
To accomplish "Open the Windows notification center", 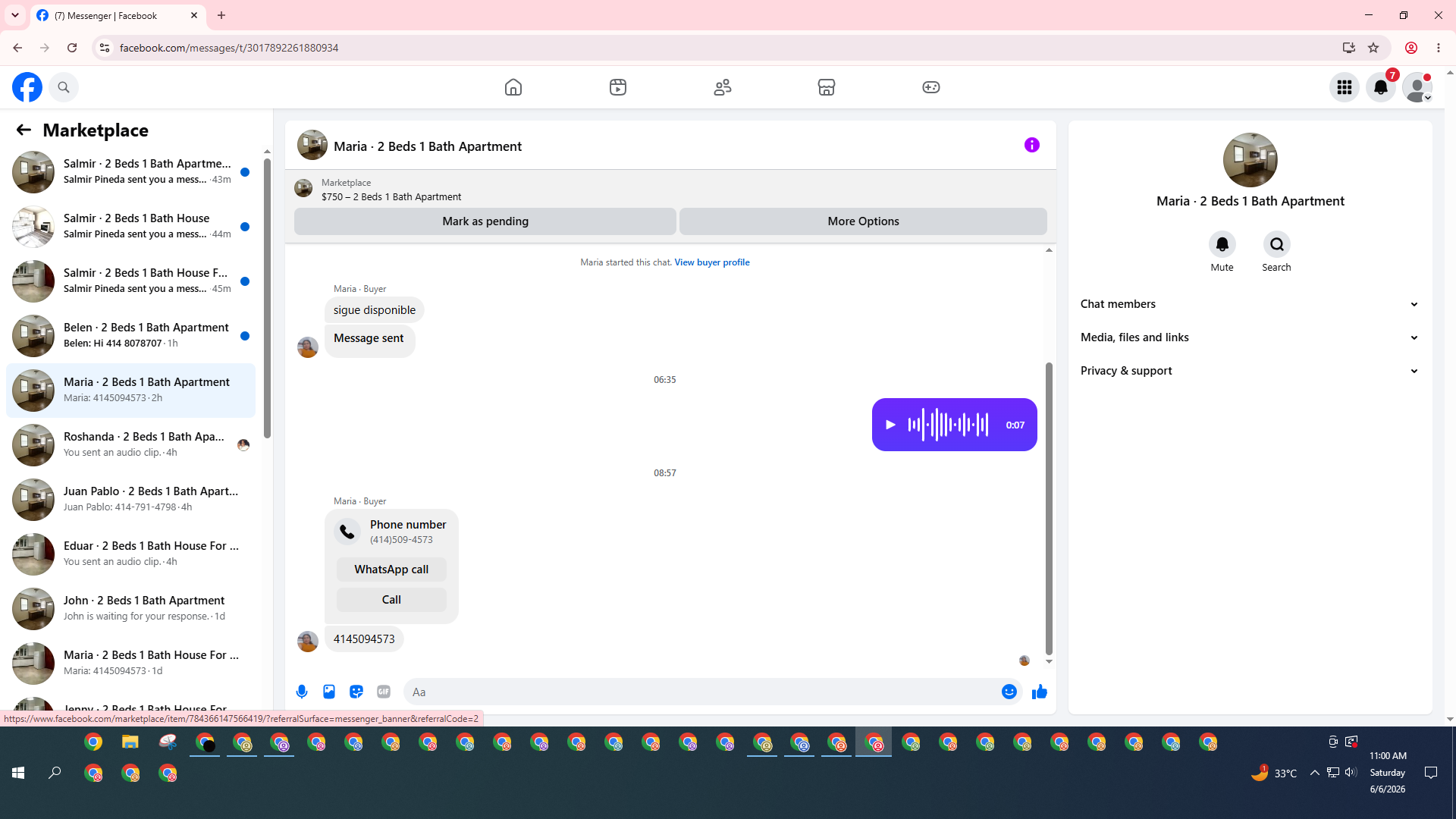I will [x=1431, y=773].
